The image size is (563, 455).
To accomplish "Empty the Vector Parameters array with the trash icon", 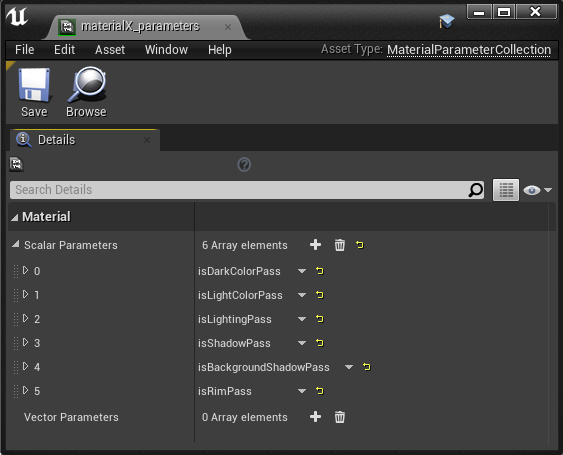I will (x=340, y=417).
